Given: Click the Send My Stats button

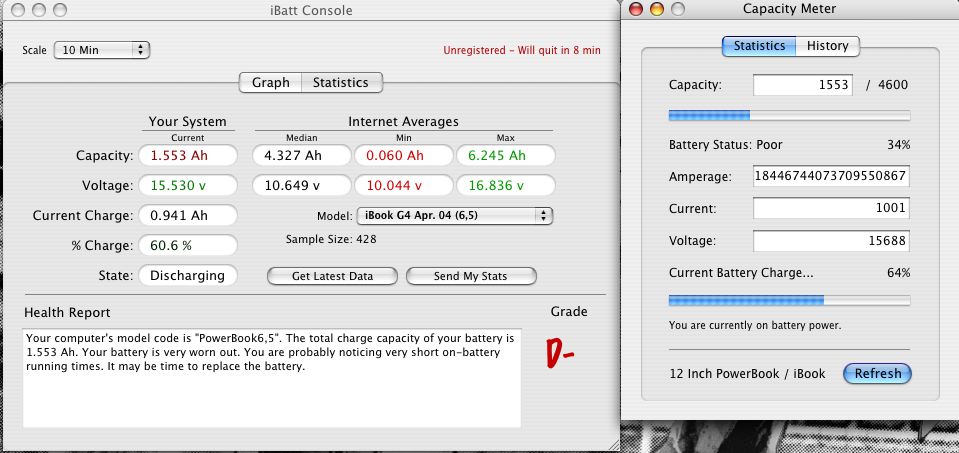Looking at the screenshot, I should coord(471,276).
